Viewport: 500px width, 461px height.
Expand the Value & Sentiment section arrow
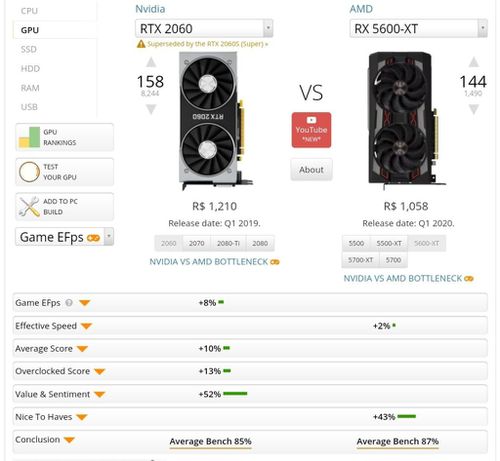tap(100, 394)
